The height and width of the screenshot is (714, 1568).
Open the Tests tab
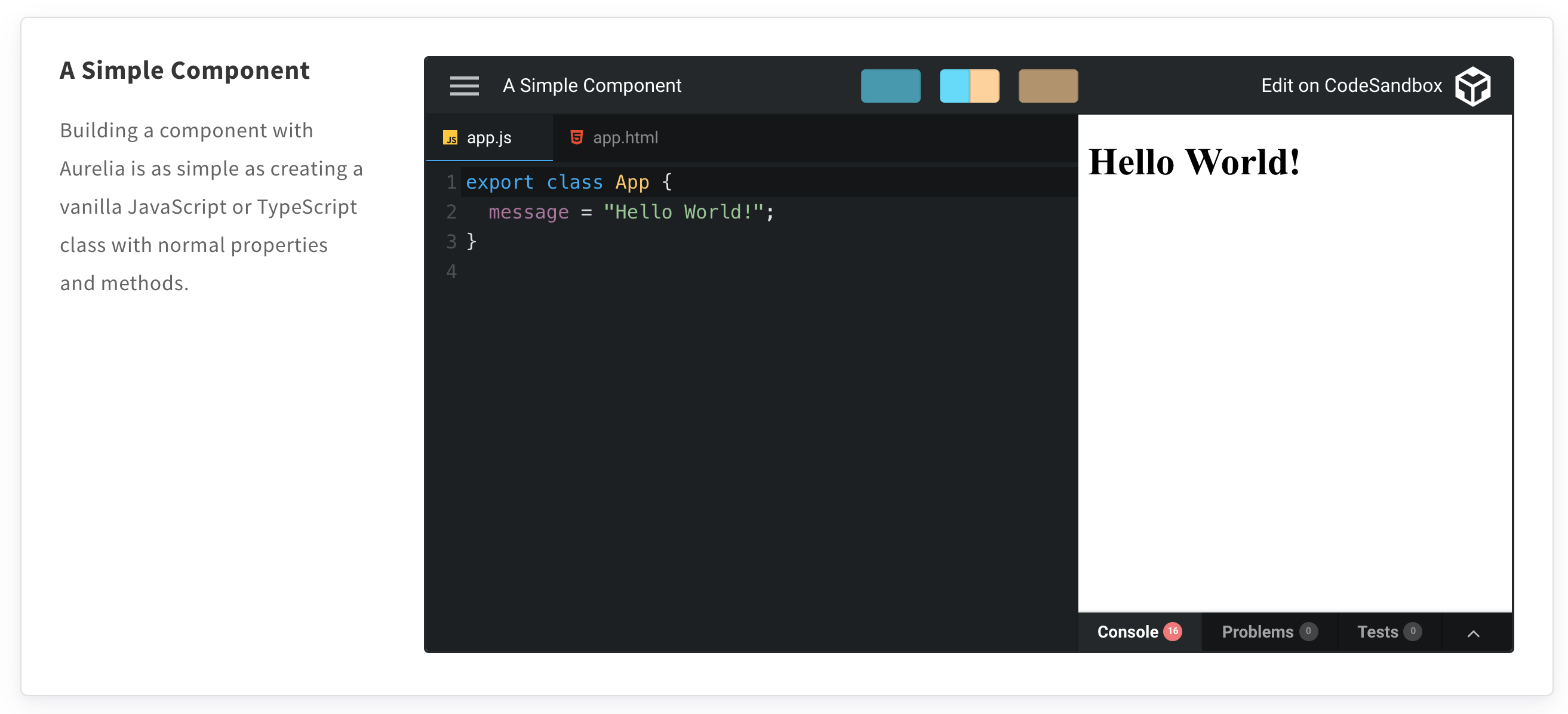(1377, 632)
